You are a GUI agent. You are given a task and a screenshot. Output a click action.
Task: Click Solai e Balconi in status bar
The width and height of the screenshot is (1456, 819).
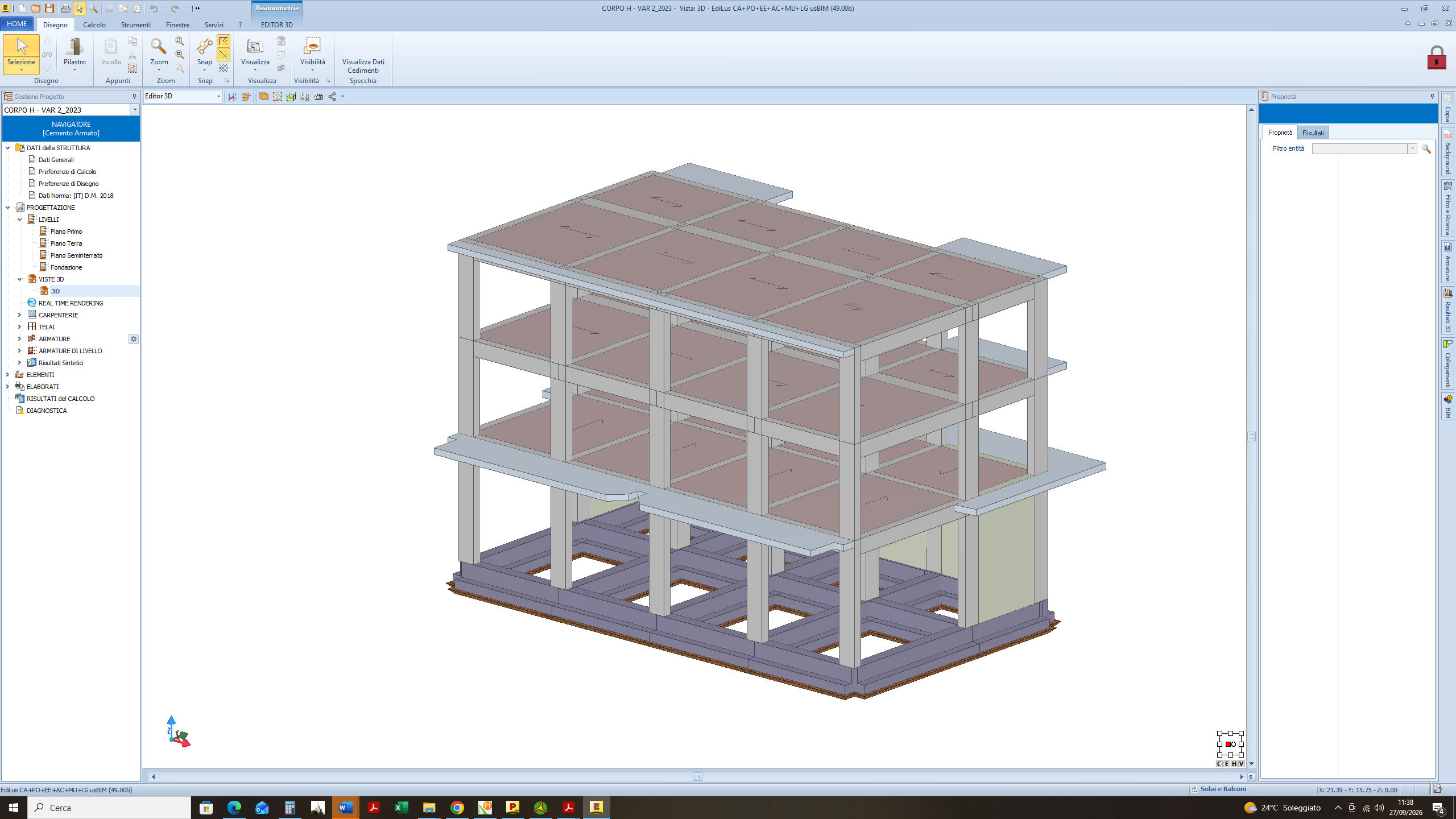pyautogui.click(x=1223, y=789)
